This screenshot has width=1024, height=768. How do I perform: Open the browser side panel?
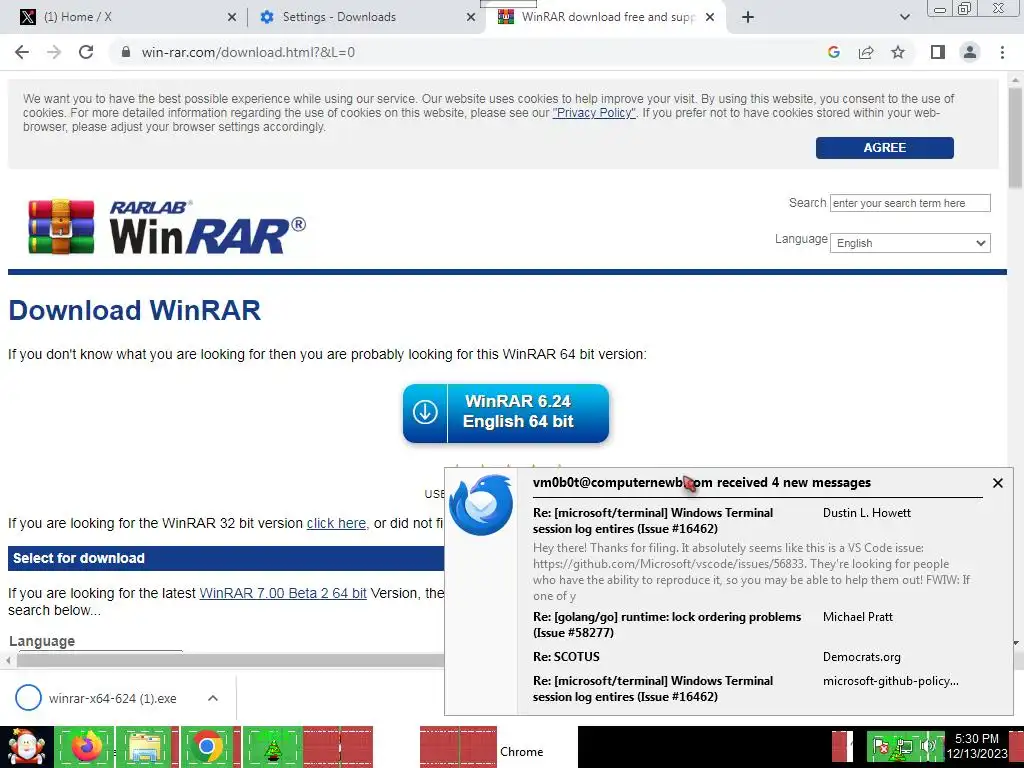[938, 52]
